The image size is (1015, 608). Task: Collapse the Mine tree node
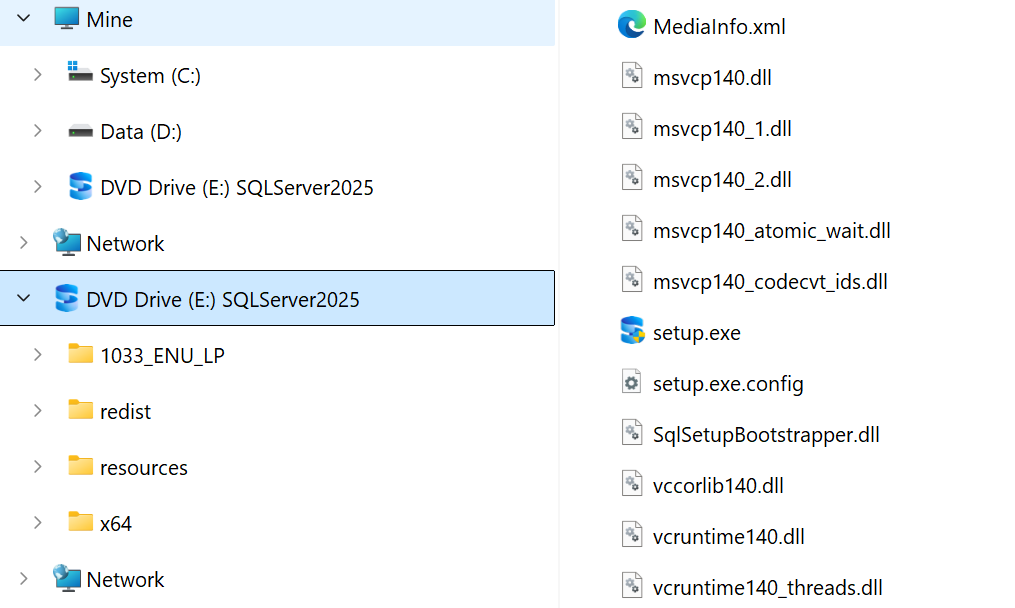pyautogui.click(x=23, y=19)
